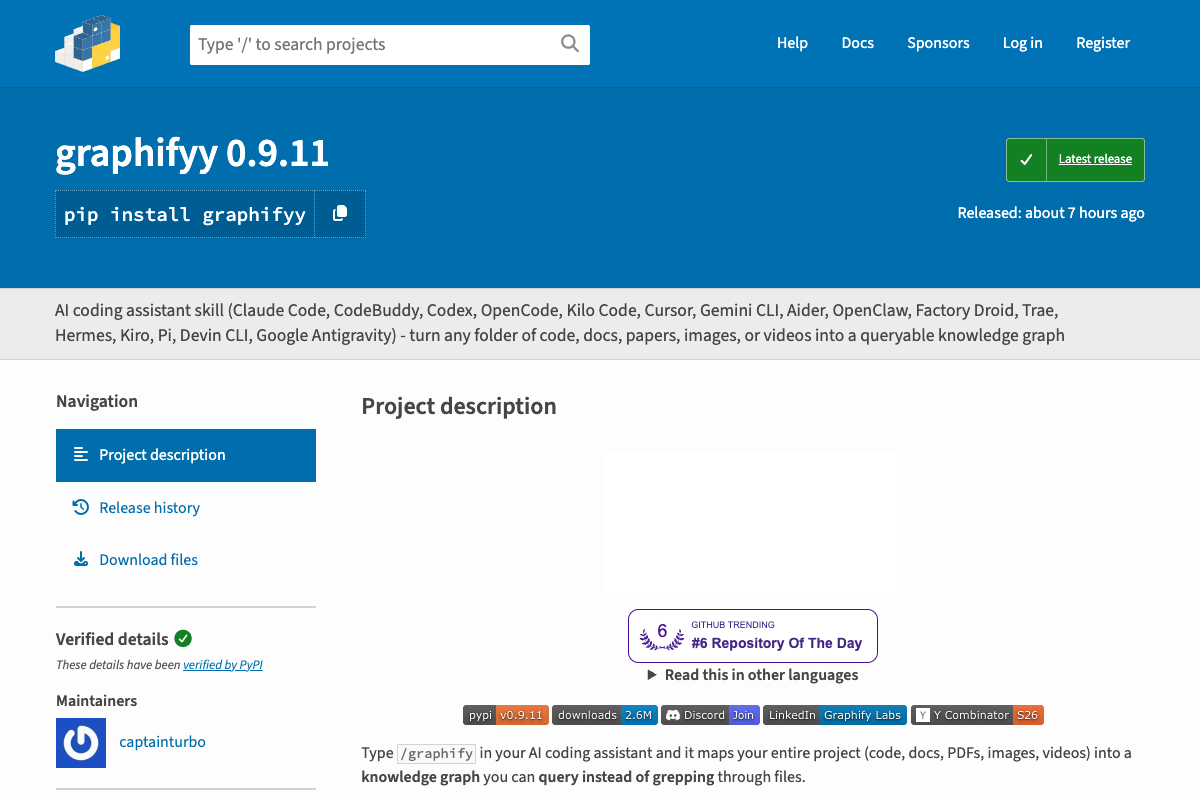This screenshot has height=800, width=1200.
Task: Expand Read this in other languages
Action: click(752, 675)
